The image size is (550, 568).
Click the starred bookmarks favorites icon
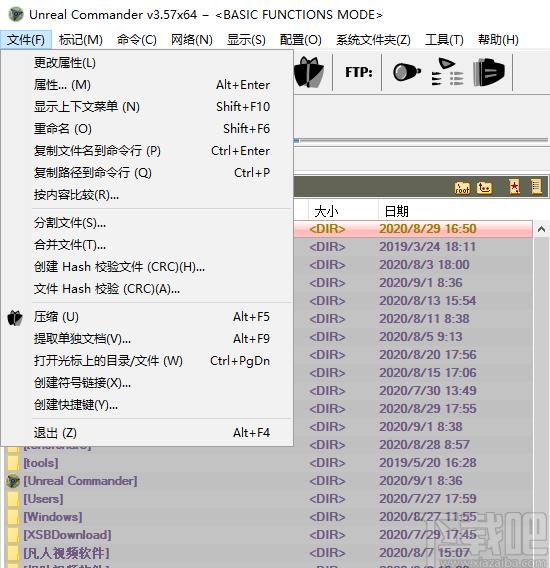[514, 187]
